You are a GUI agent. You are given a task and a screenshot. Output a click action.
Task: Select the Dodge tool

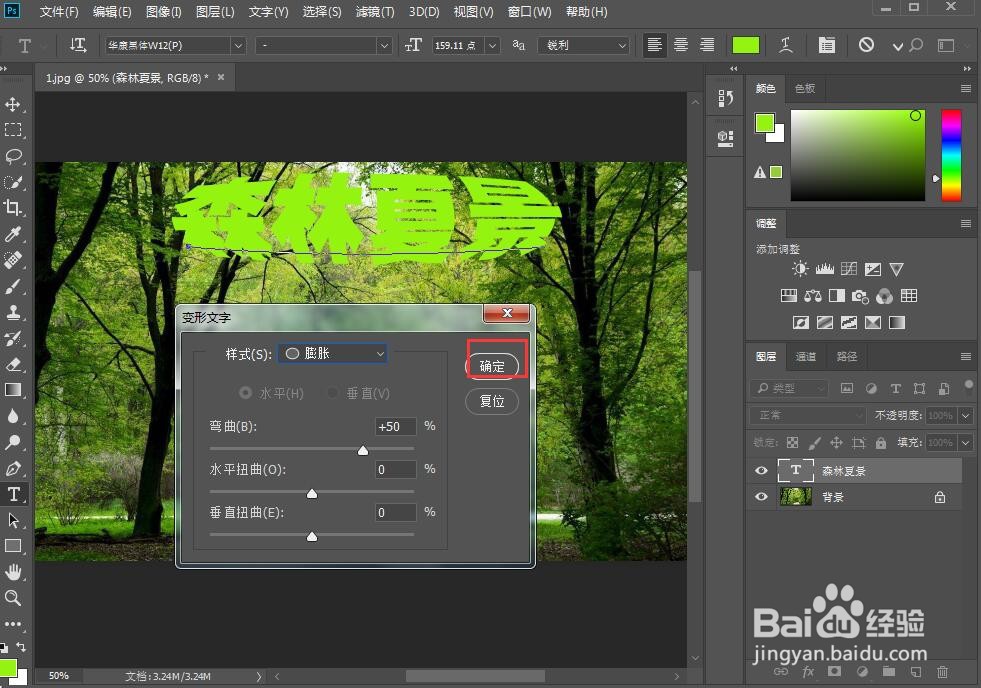click(13, 442)
